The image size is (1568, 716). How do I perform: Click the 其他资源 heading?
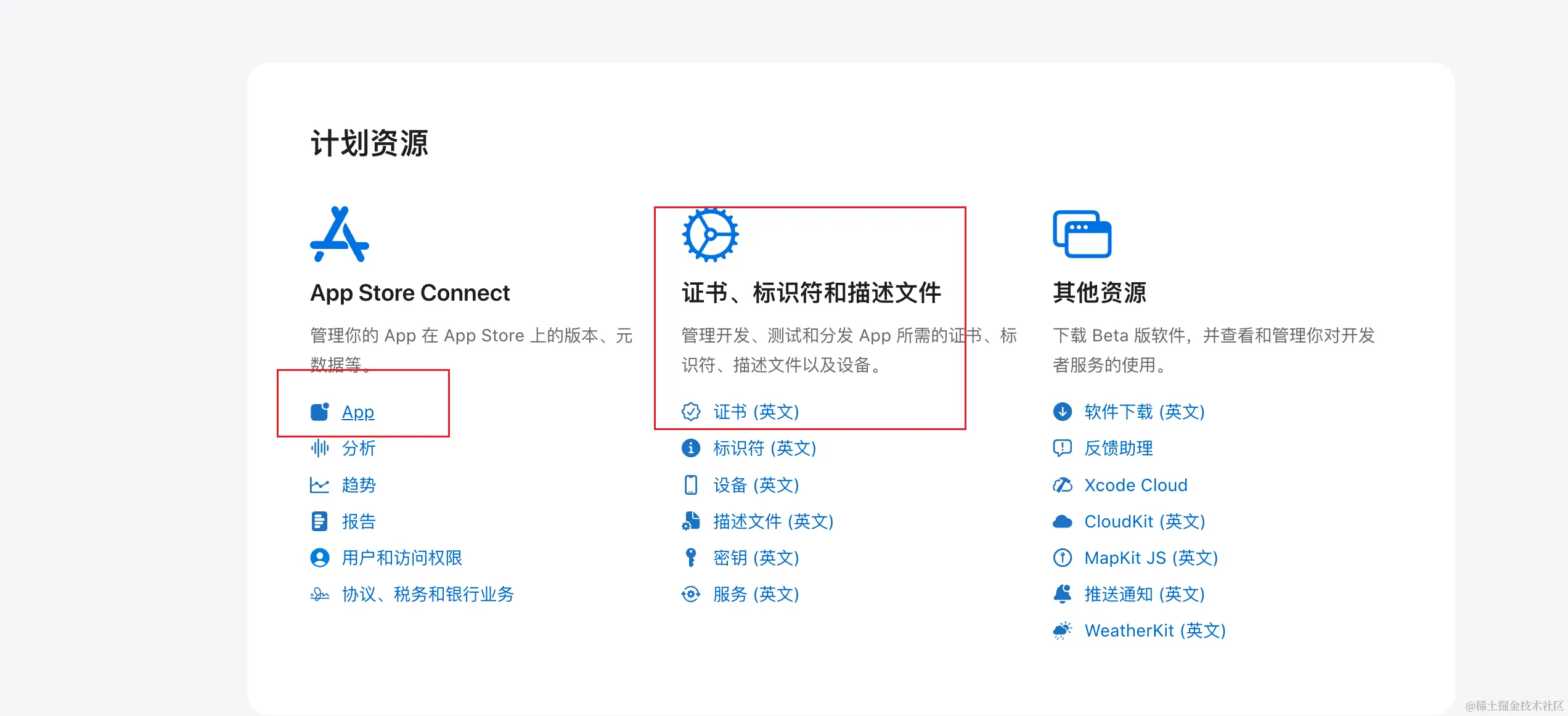1100,293
